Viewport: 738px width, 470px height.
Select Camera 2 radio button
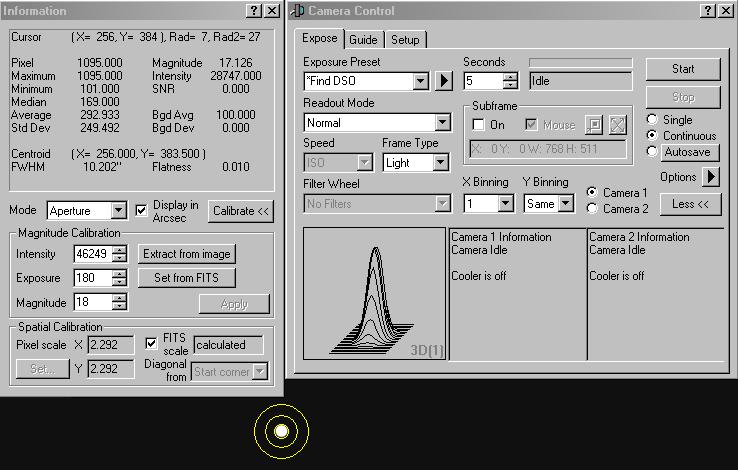pyautogui.click(x=592, y=209)
